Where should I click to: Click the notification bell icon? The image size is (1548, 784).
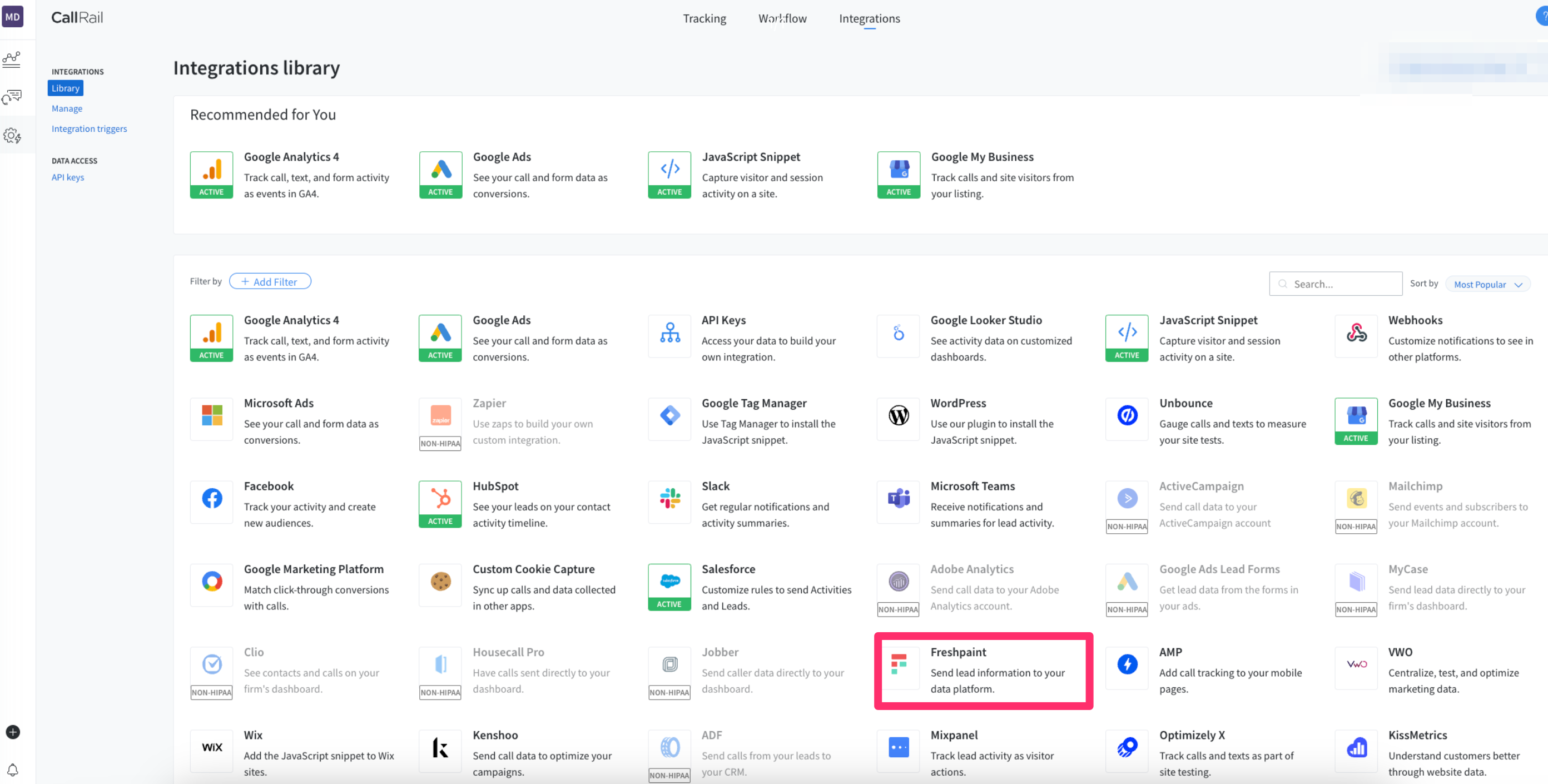point(13,770)
